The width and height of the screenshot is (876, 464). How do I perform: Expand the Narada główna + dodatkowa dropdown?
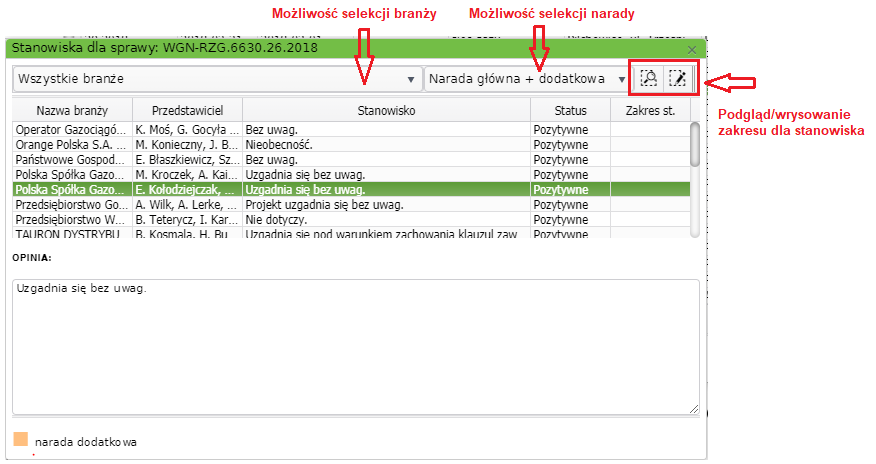(525, 79)
